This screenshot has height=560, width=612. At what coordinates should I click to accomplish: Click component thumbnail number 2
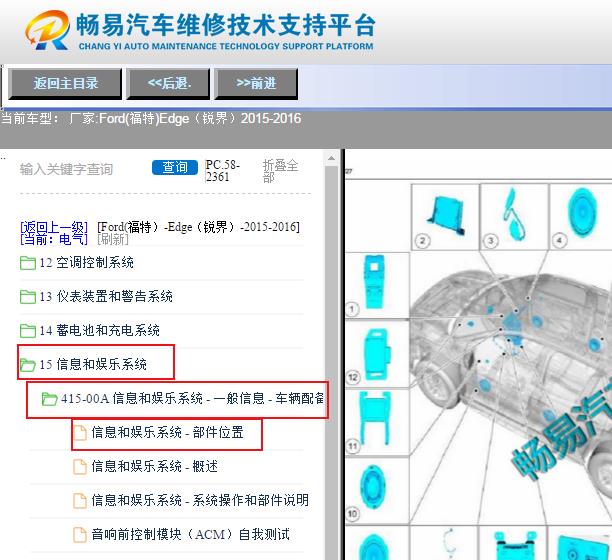click(x=445, y=217)
